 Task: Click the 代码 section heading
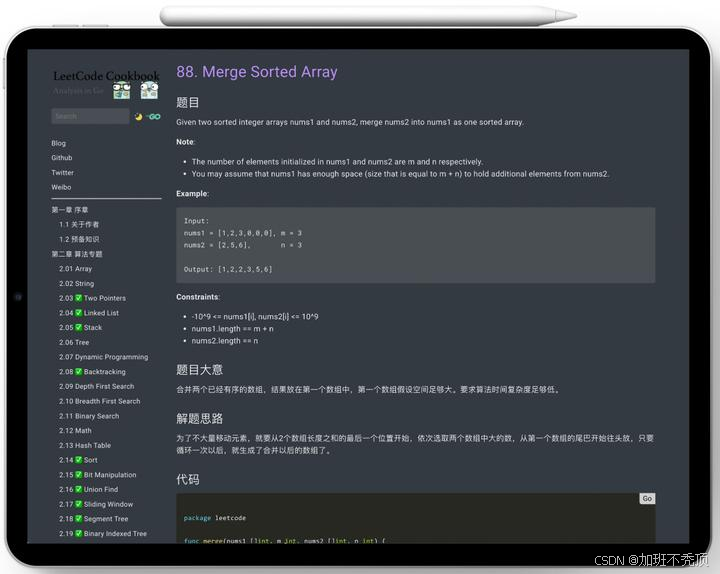click(x=188, y=479)
